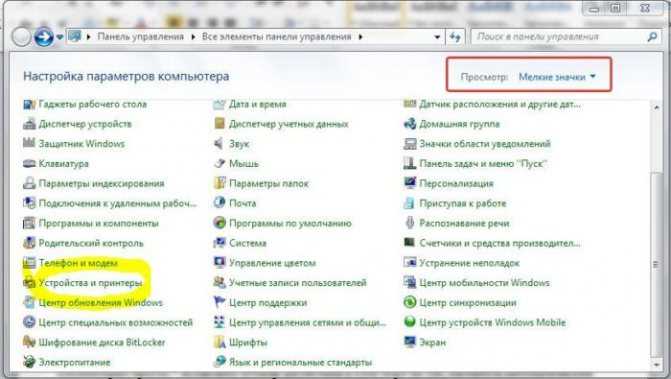The width and height of the screenshot is (671, 379).
Task: Open Центр мобильности Windows link
Action: point(484,283)
